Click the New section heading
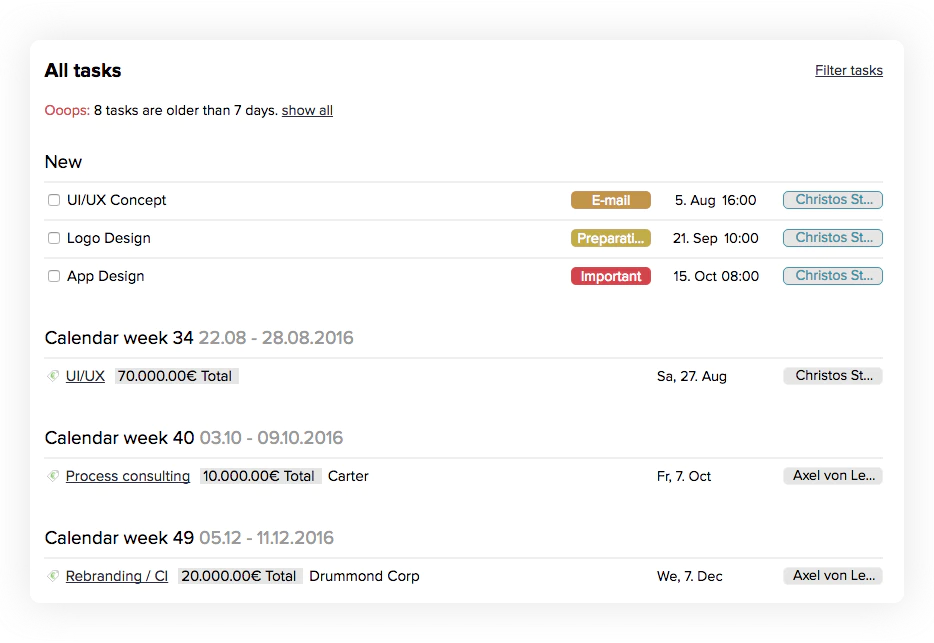 63,162
